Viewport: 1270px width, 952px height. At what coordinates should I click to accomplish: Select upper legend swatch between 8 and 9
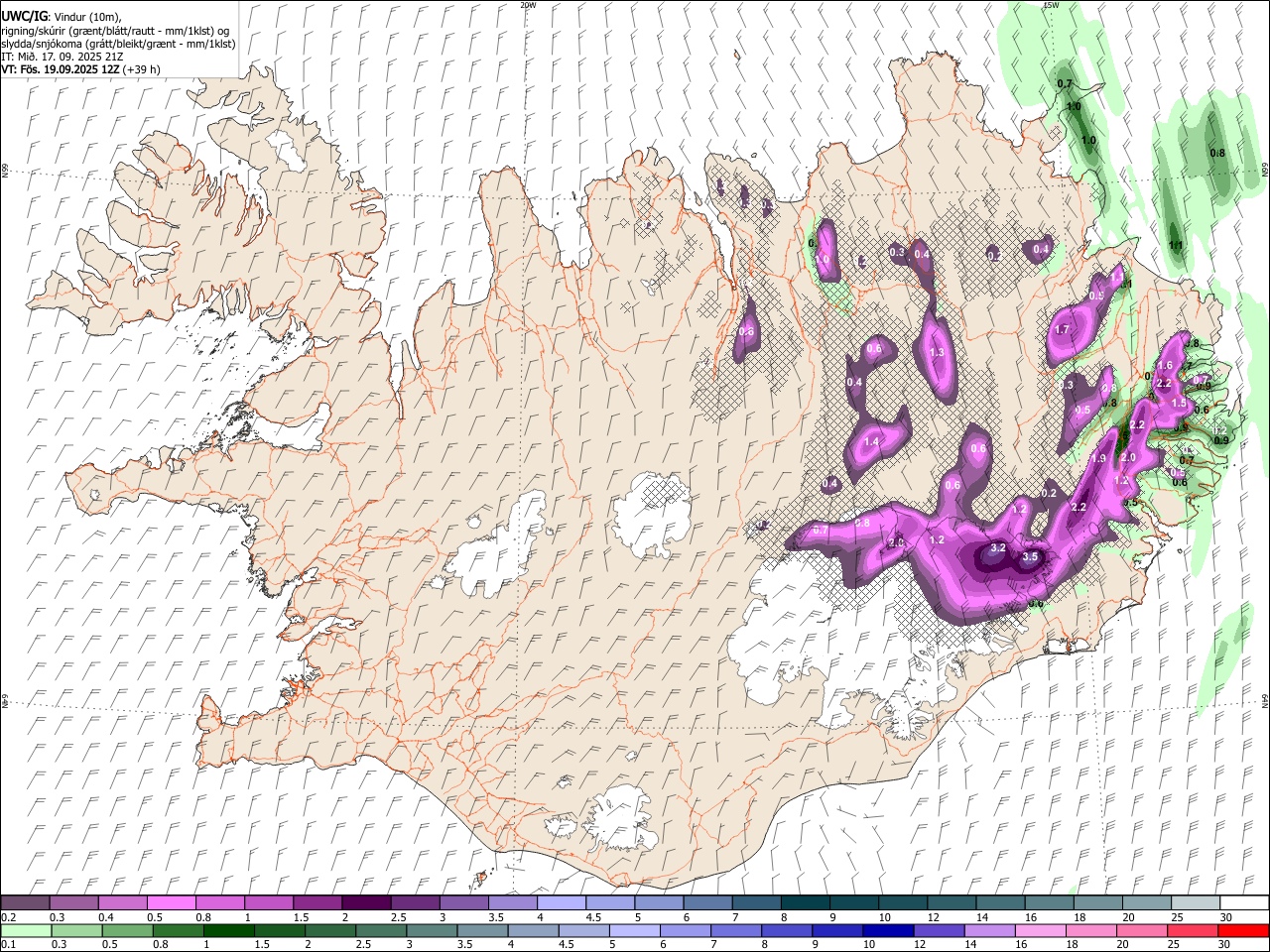[x=806, y=902]
